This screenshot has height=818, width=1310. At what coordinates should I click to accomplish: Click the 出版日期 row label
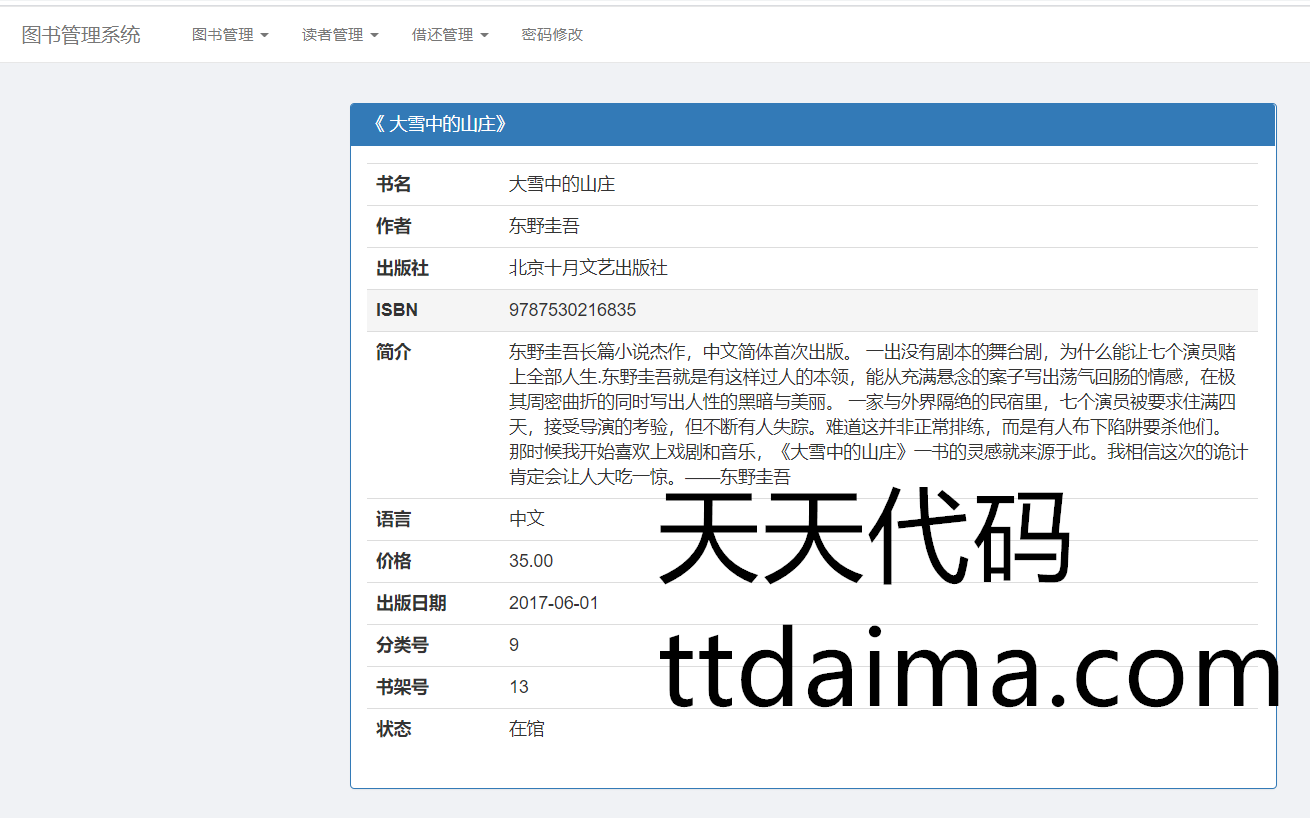tap(411, 603)
